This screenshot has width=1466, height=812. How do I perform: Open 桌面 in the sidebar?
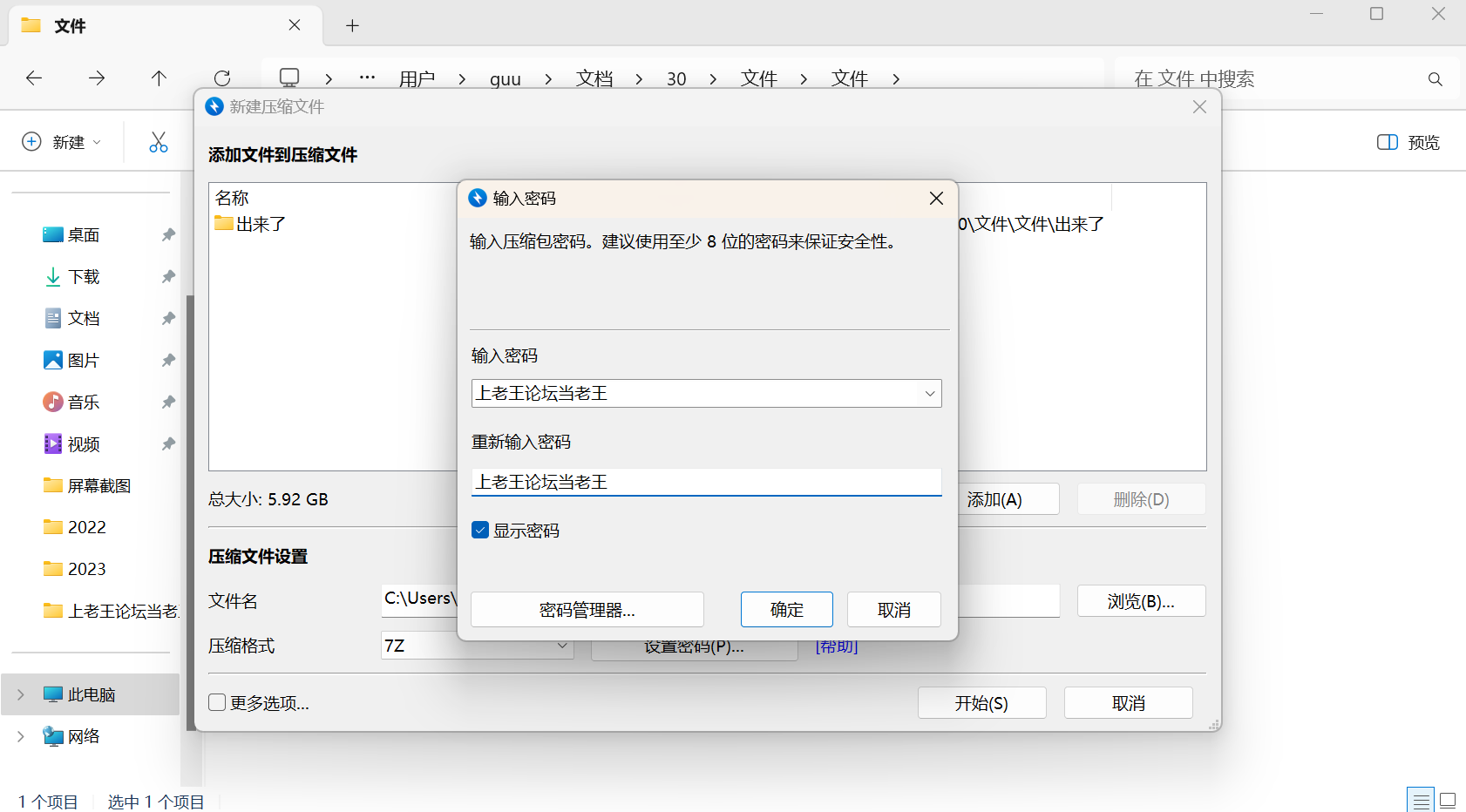click(x=84, y=234)
